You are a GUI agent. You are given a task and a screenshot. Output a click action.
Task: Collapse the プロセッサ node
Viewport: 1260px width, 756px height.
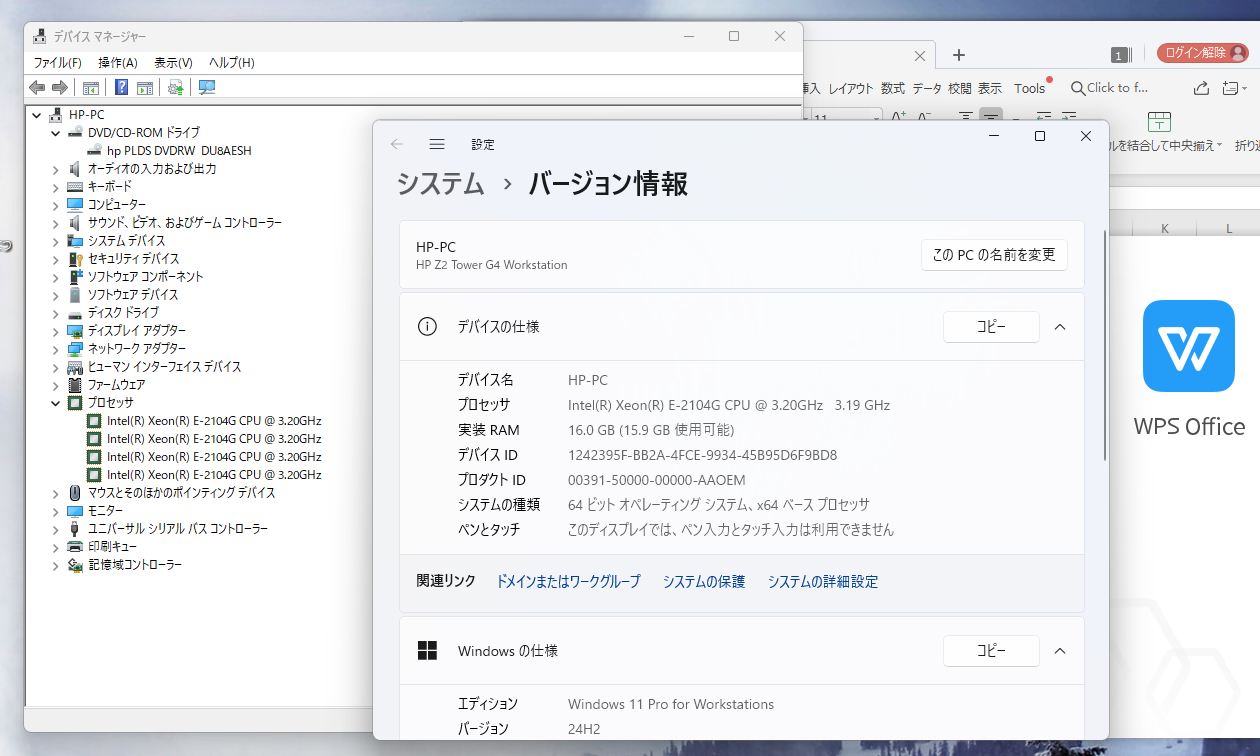(56, 403)
